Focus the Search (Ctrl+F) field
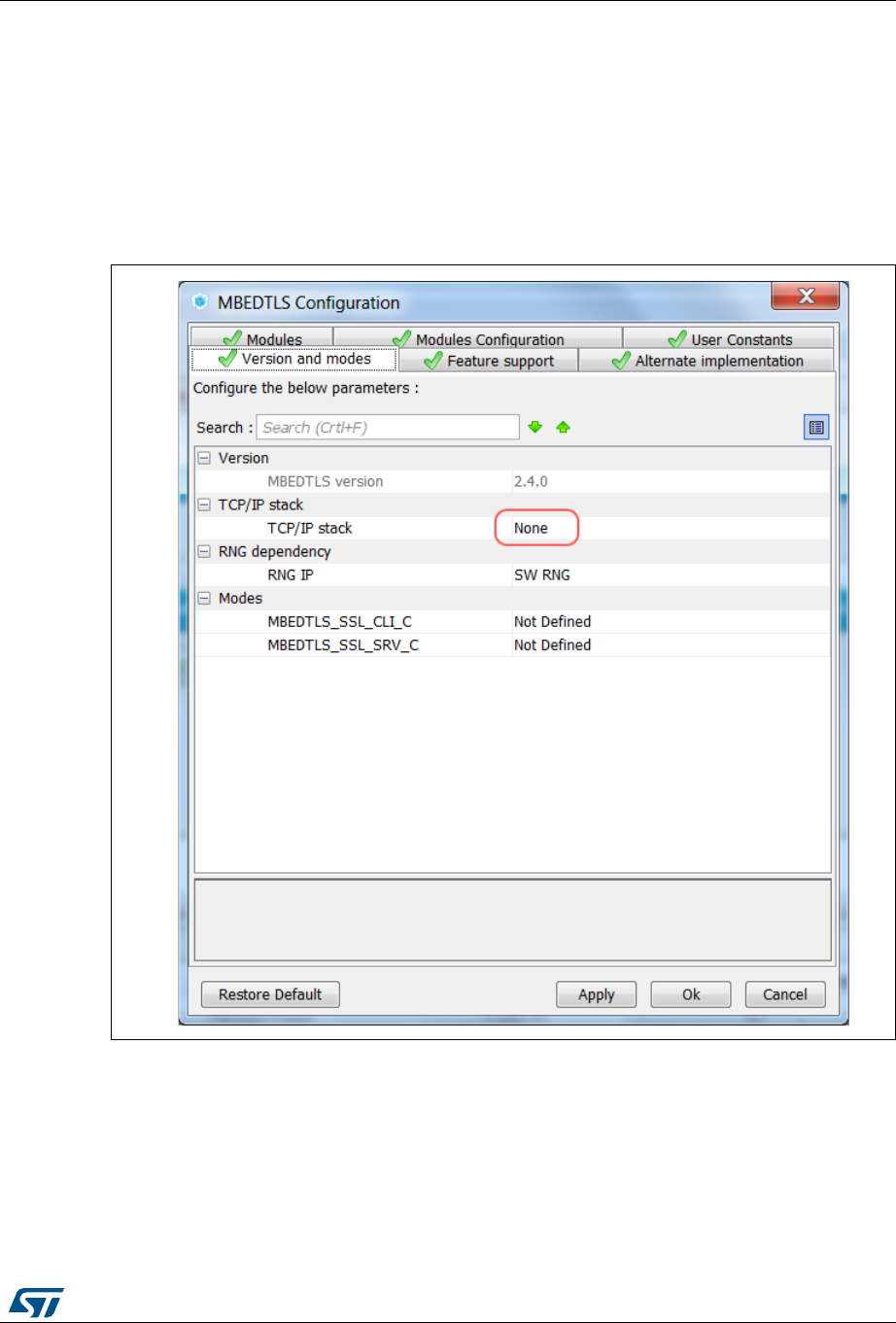 (x=388, y=428)
